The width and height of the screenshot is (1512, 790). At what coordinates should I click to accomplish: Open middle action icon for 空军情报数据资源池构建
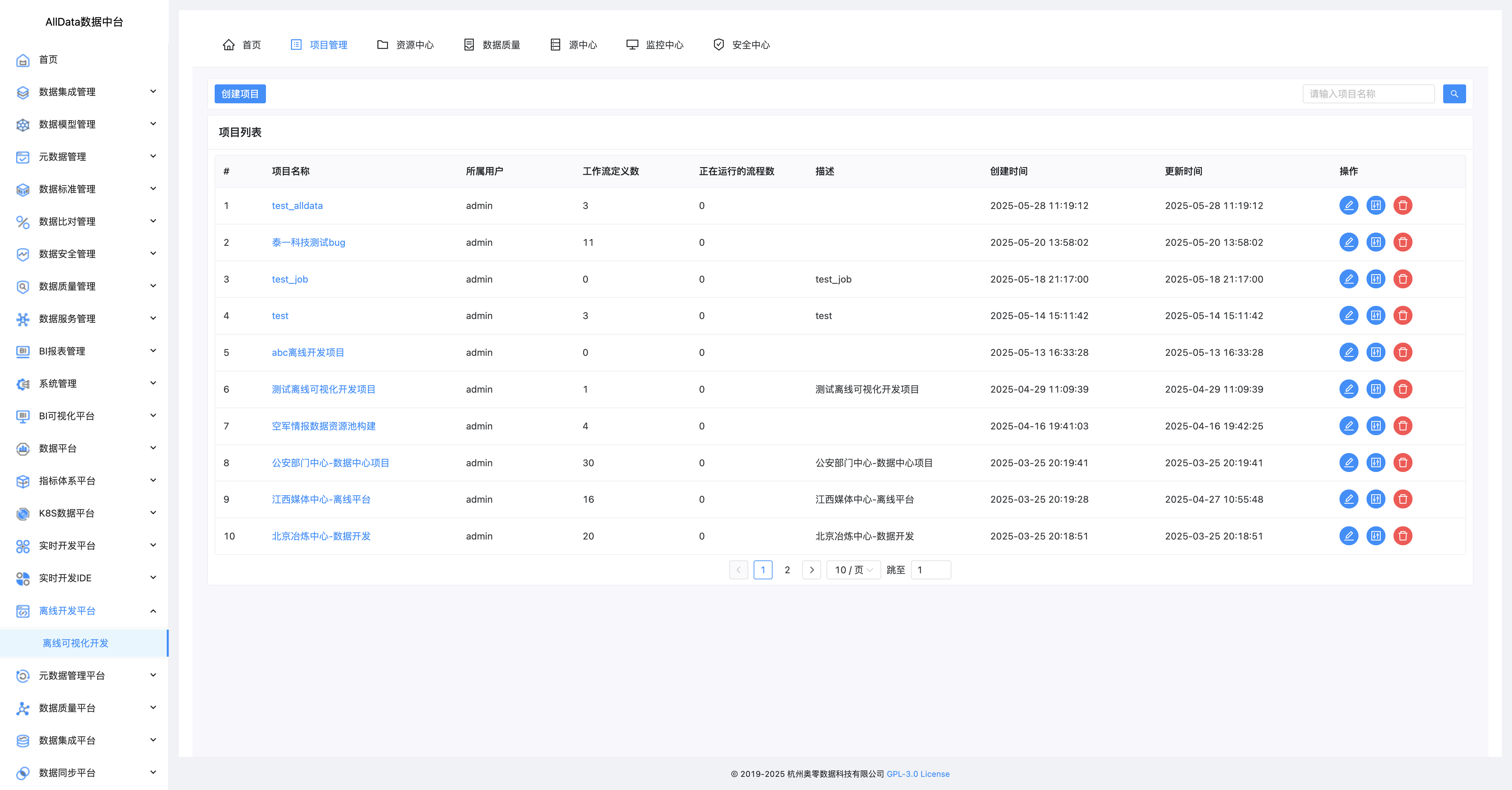coord(1375,425)
